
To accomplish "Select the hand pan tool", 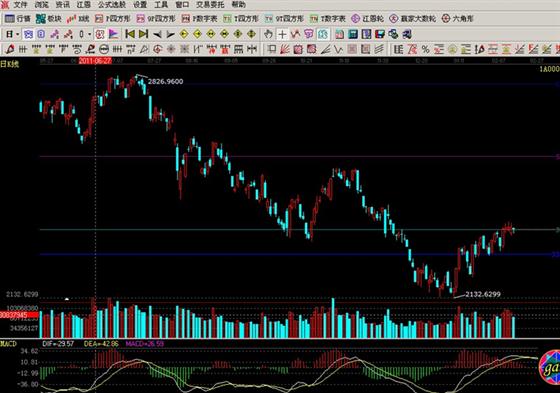I will click(x=269, y=34).
